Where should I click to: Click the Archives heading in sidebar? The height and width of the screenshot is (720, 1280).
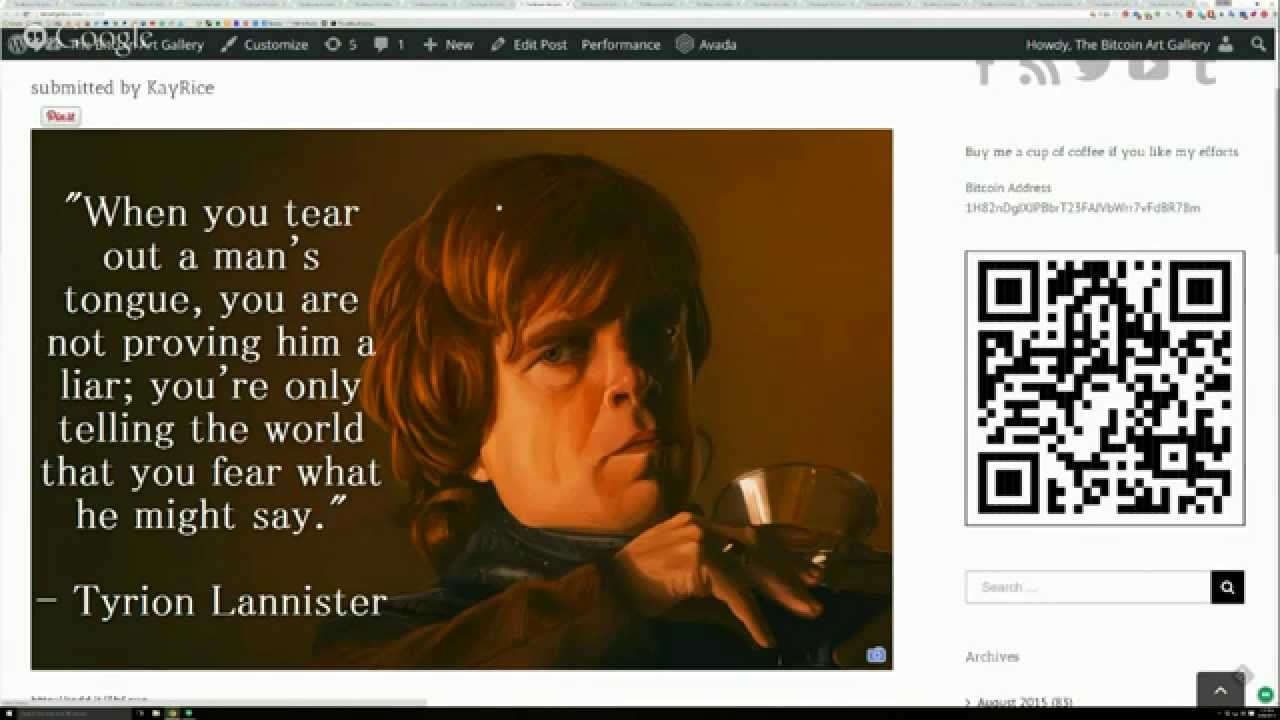click(992, 657)
